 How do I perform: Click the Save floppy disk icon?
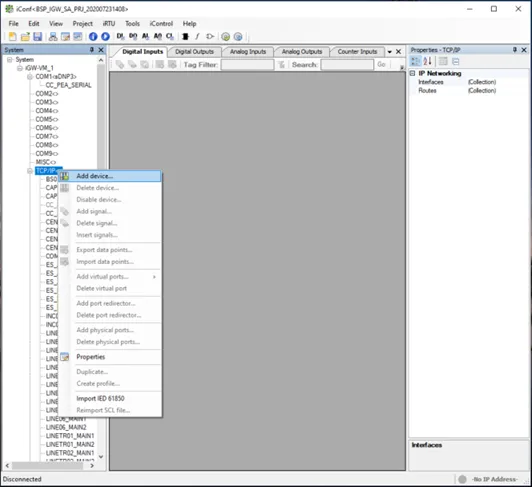point(37,36)
